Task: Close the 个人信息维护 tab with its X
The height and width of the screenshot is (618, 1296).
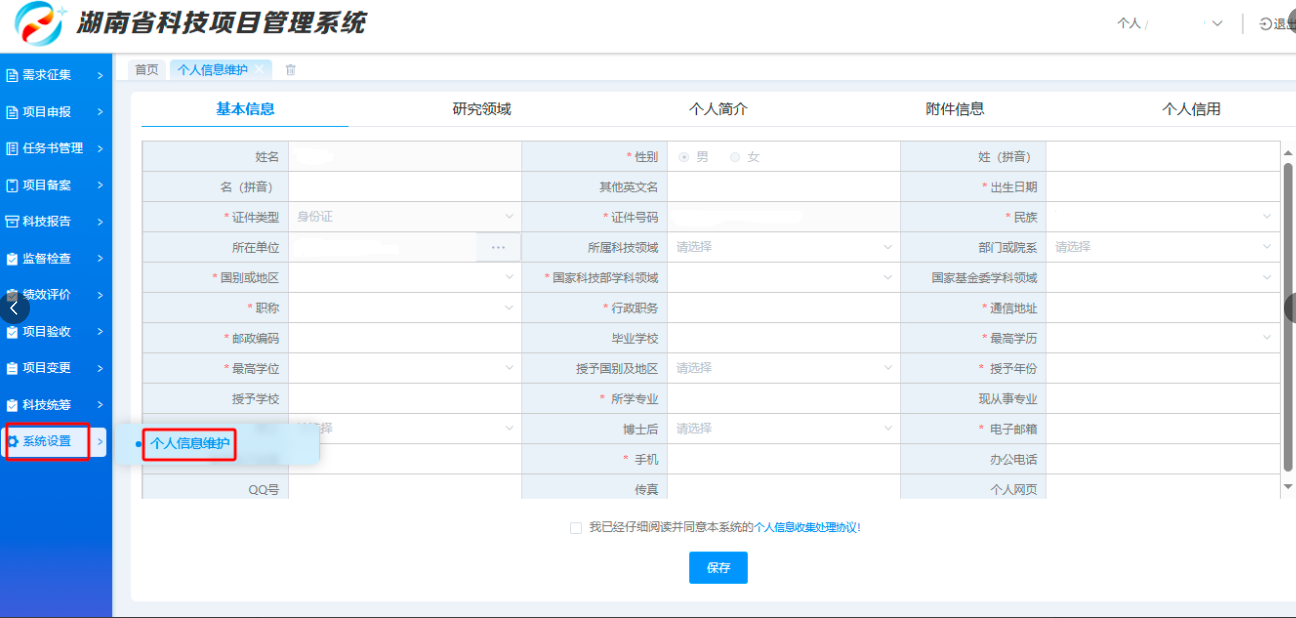Action: coord(259,69)
